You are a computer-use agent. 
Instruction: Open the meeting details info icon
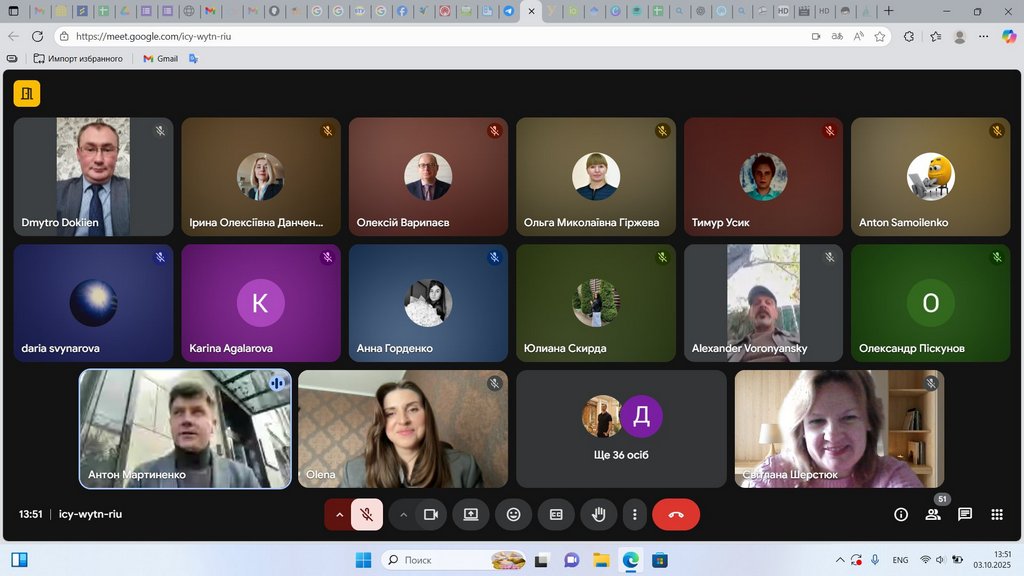tap(901, 514)
